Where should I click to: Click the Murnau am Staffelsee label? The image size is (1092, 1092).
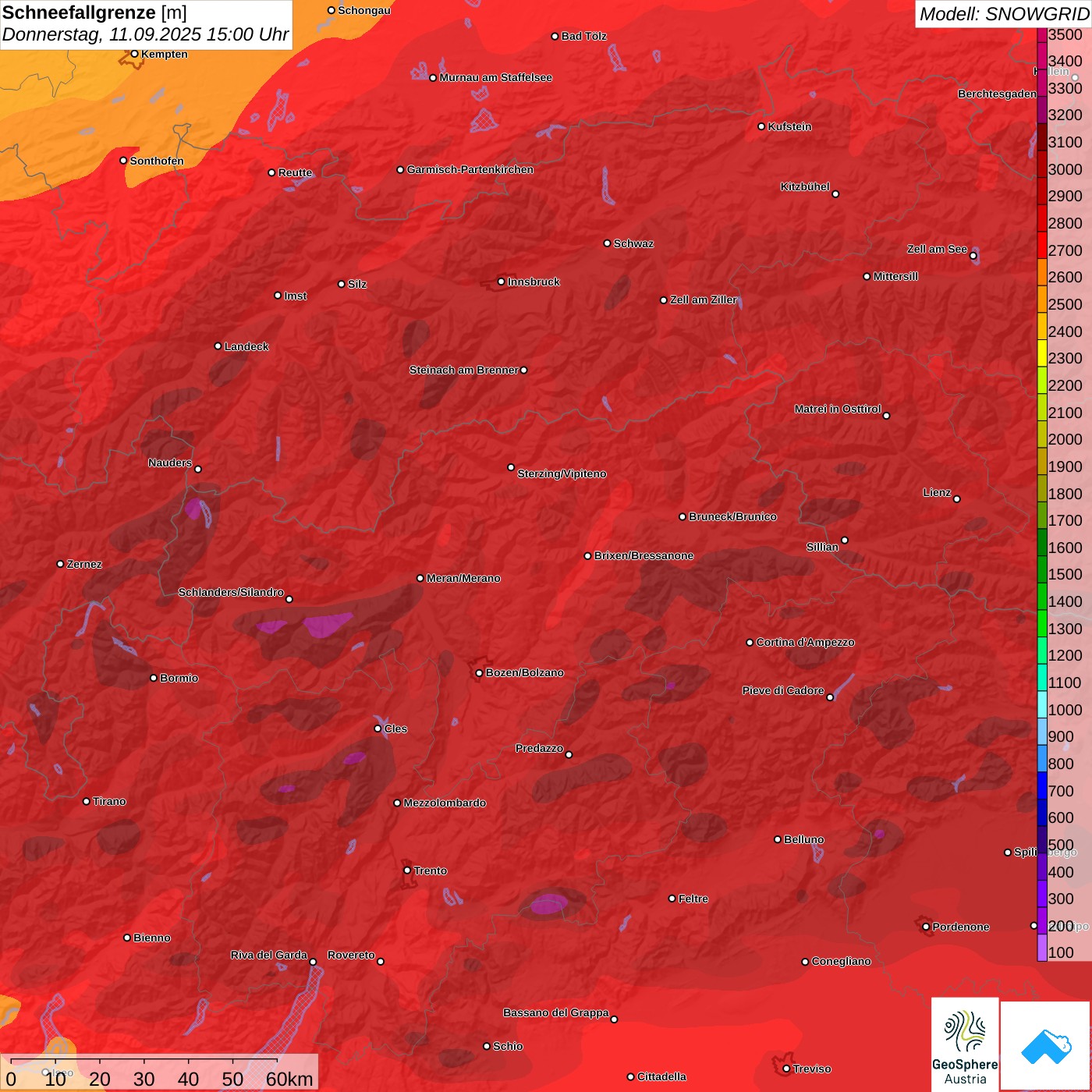tap(496, 77)
